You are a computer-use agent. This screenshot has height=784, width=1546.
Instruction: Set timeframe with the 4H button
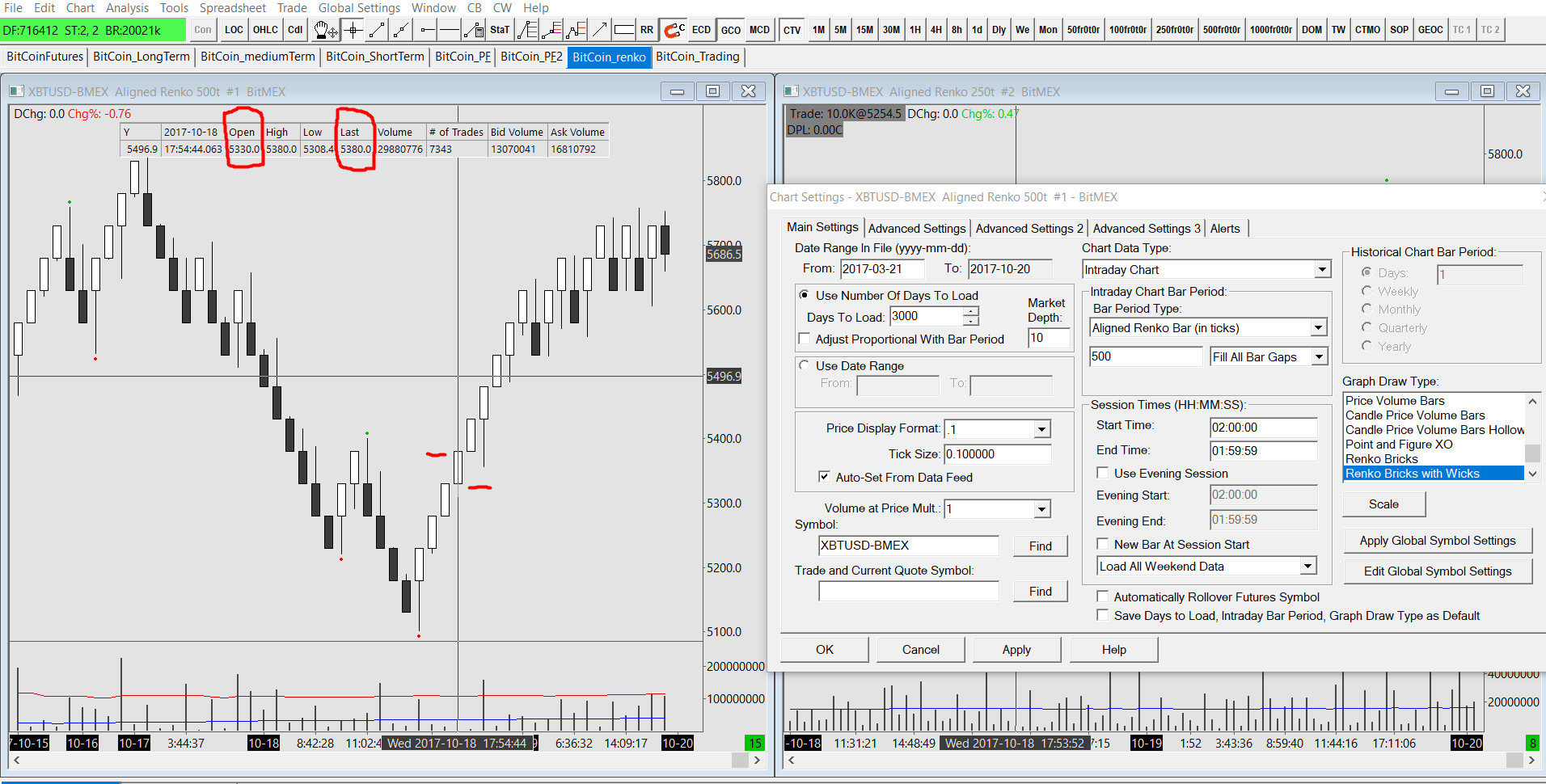(x=936, y=30)
